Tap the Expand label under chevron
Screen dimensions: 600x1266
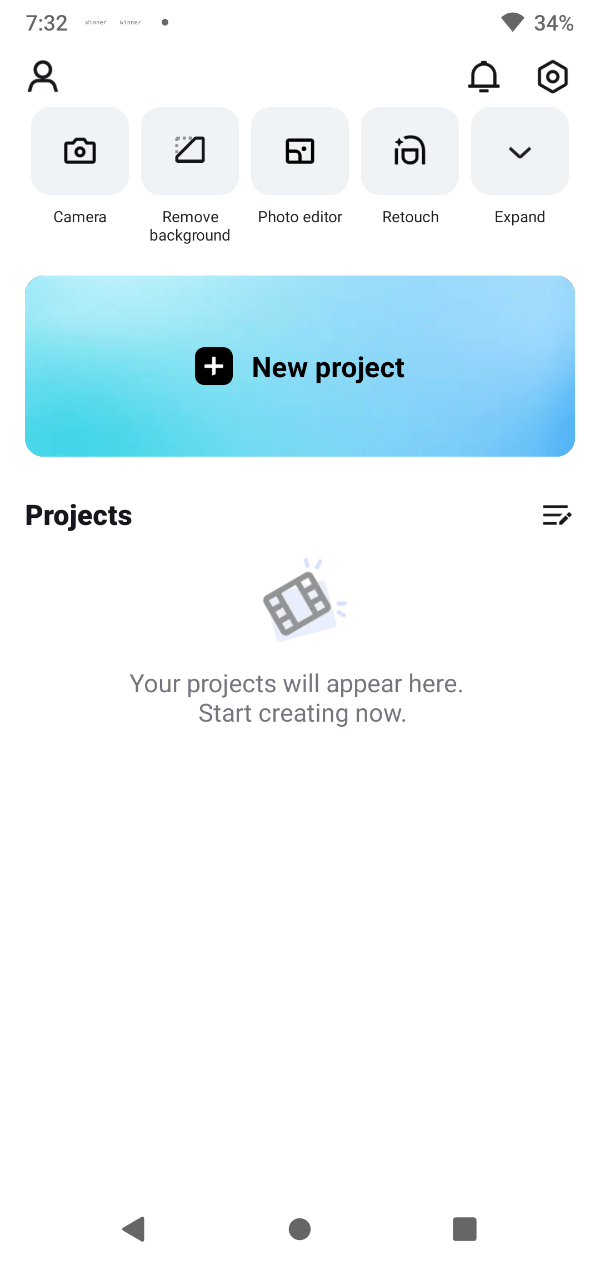point(520,217)
